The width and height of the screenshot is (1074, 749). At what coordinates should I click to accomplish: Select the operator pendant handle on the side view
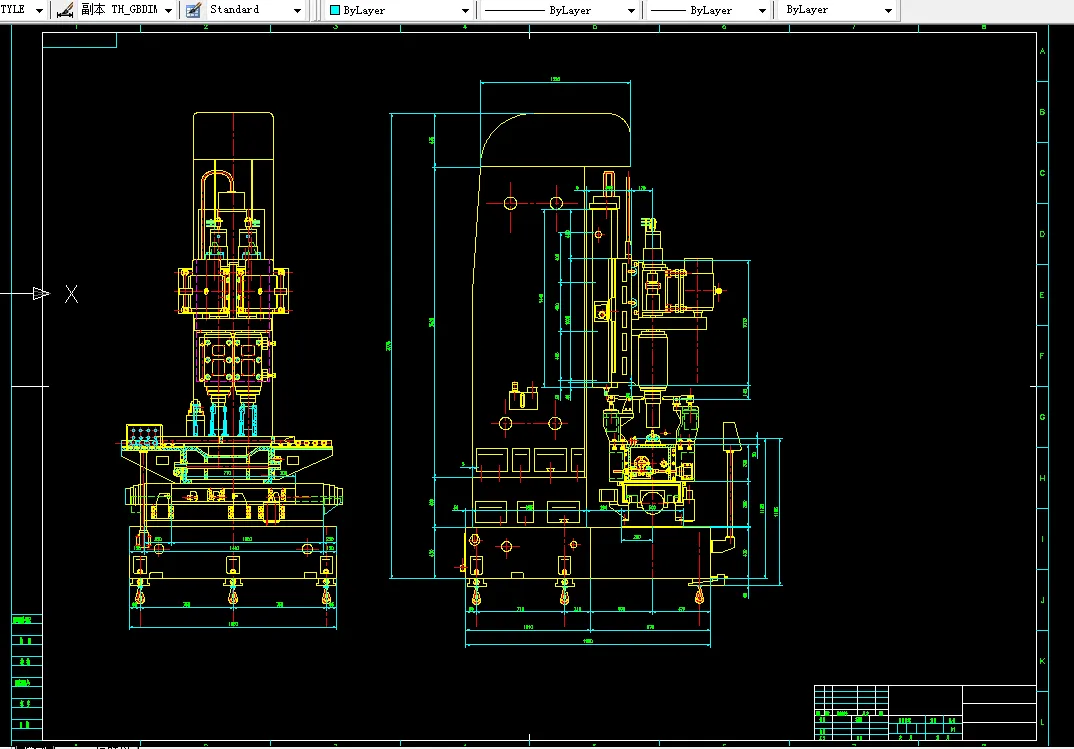[730, 438]
